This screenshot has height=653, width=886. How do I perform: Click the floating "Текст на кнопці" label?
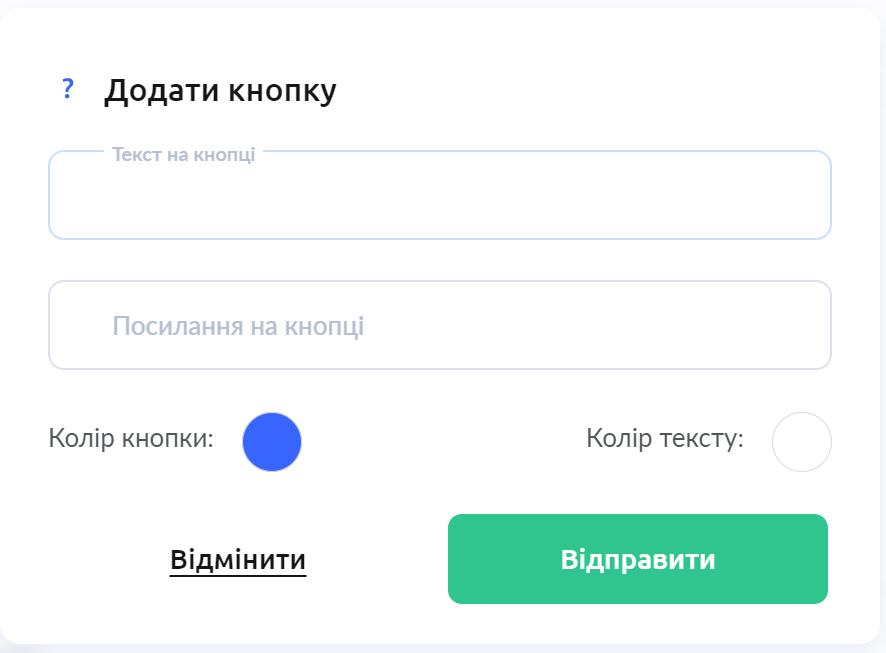pos(184,155)
